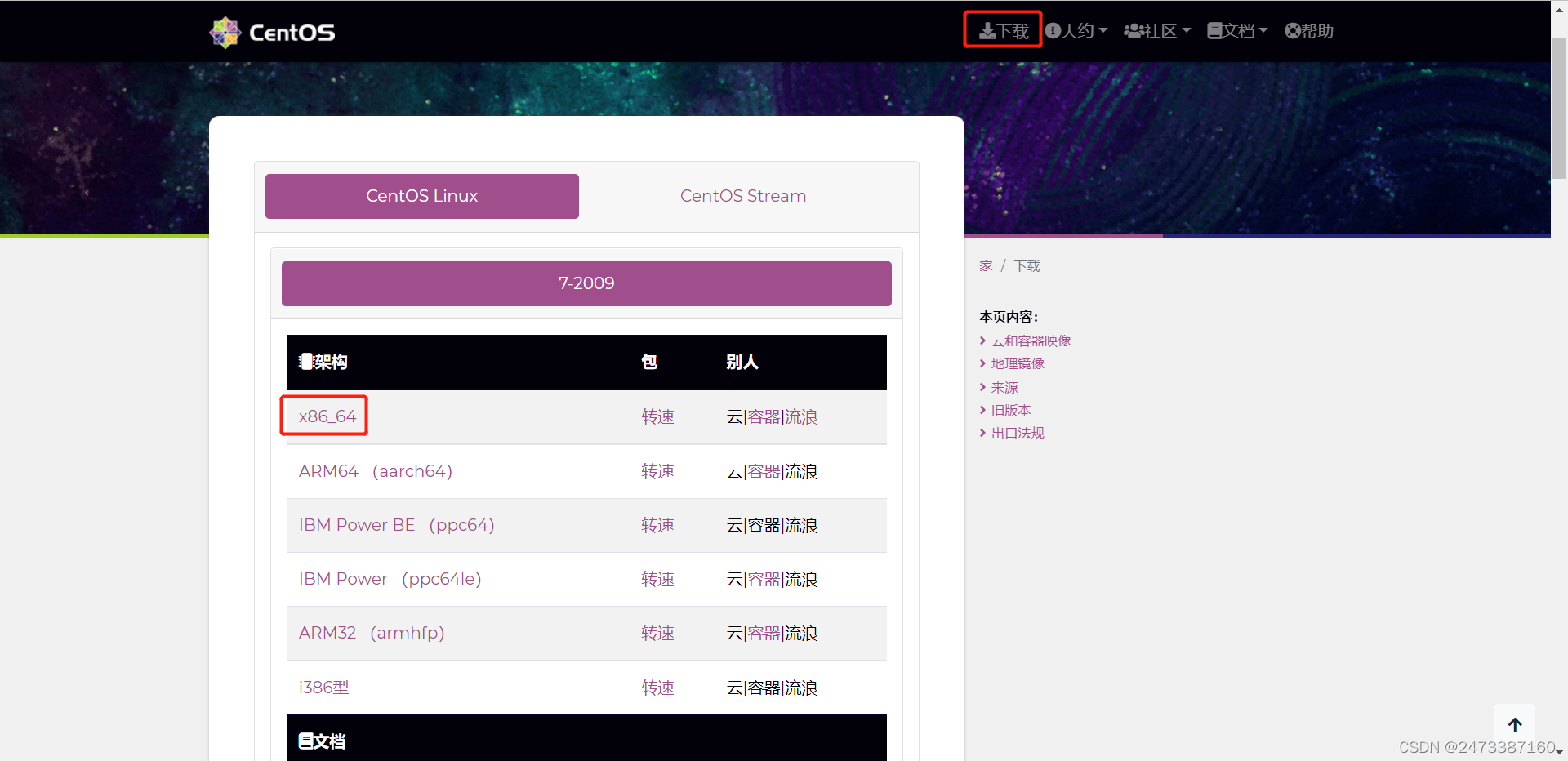
Task: Click 容器 containers link in x86_64 row
Action: pos(764,417)
